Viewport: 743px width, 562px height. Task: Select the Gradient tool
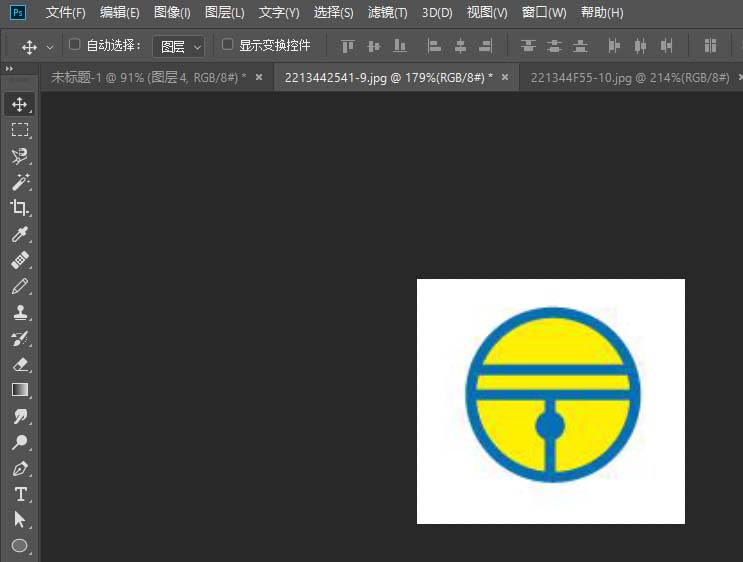(19, 390)
